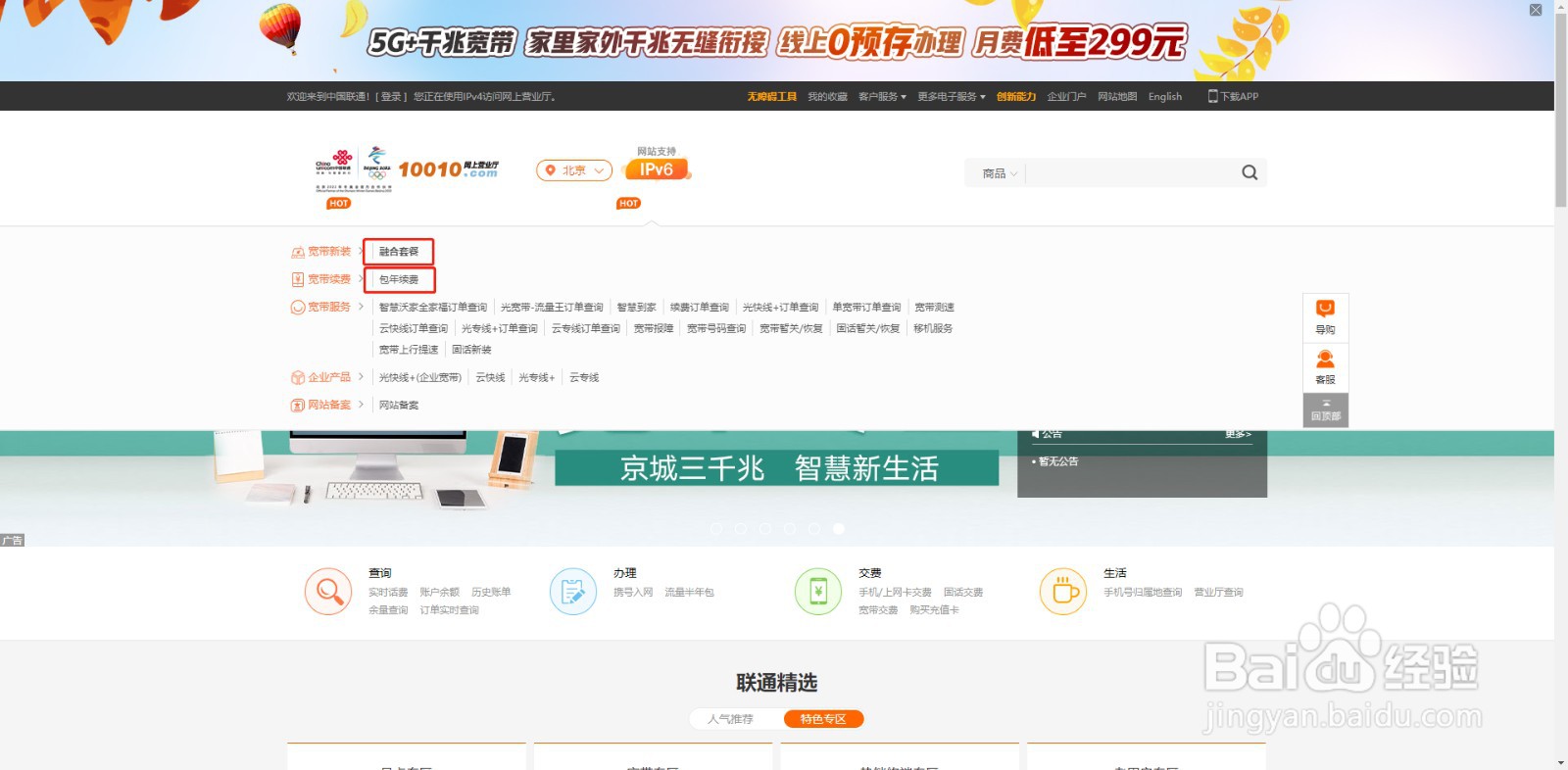Click the 10010.com online hall logo
This screenshot has height=770, width=1568.
(449, 168)
